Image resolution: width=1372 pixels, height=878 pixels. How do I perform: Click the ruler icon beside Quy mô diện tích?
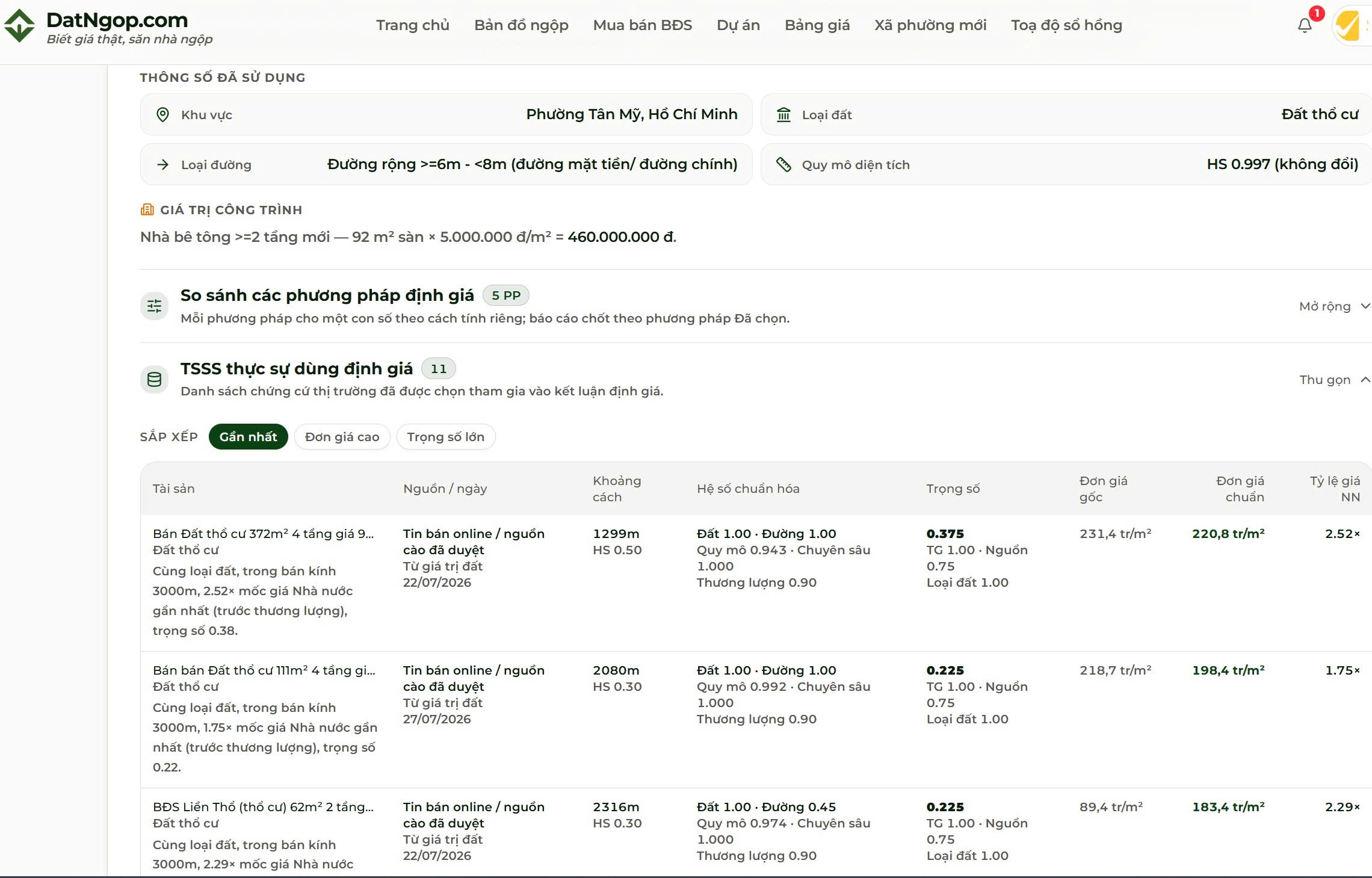pyautogui.click(x=783, y=164)
